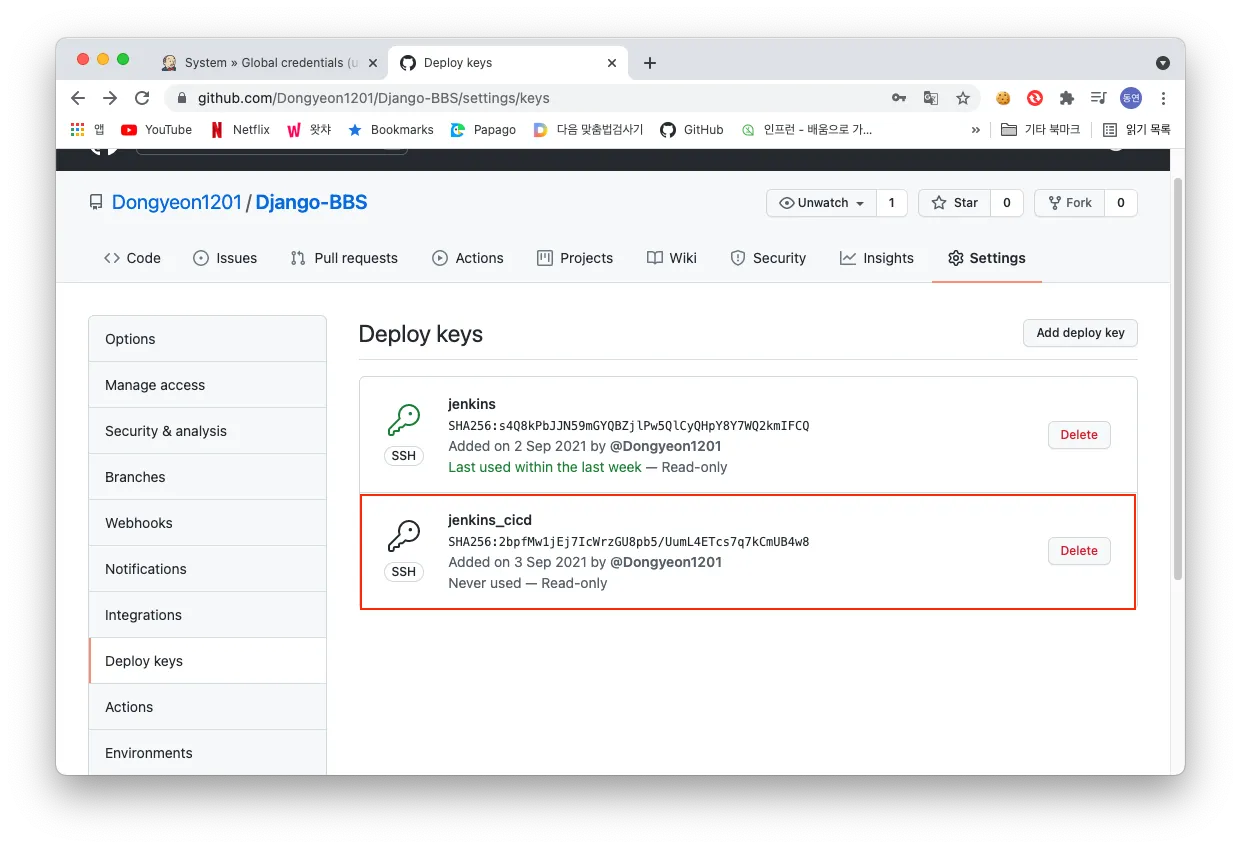1241x849 pixels.
Task: Show hidden bookmarks with the double chevron
Action: [x=976, y=130]
